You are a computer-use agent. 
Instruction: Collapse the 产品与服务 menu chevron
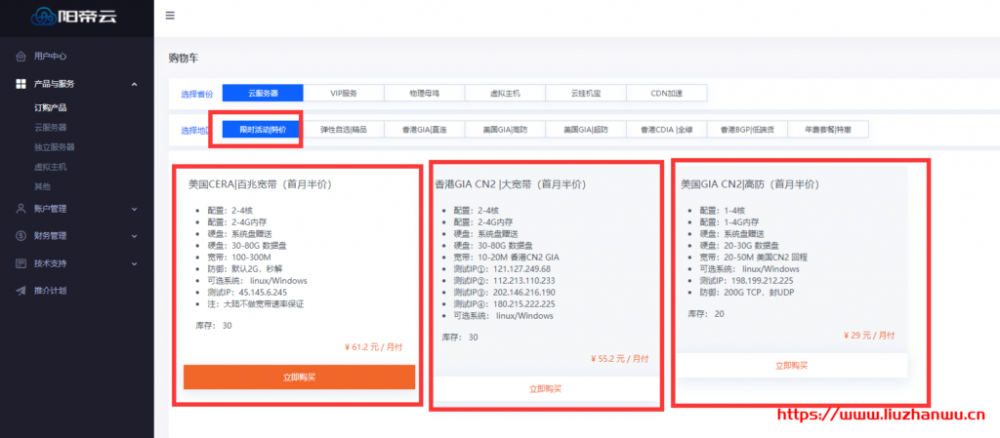click(x=134, y=84)
